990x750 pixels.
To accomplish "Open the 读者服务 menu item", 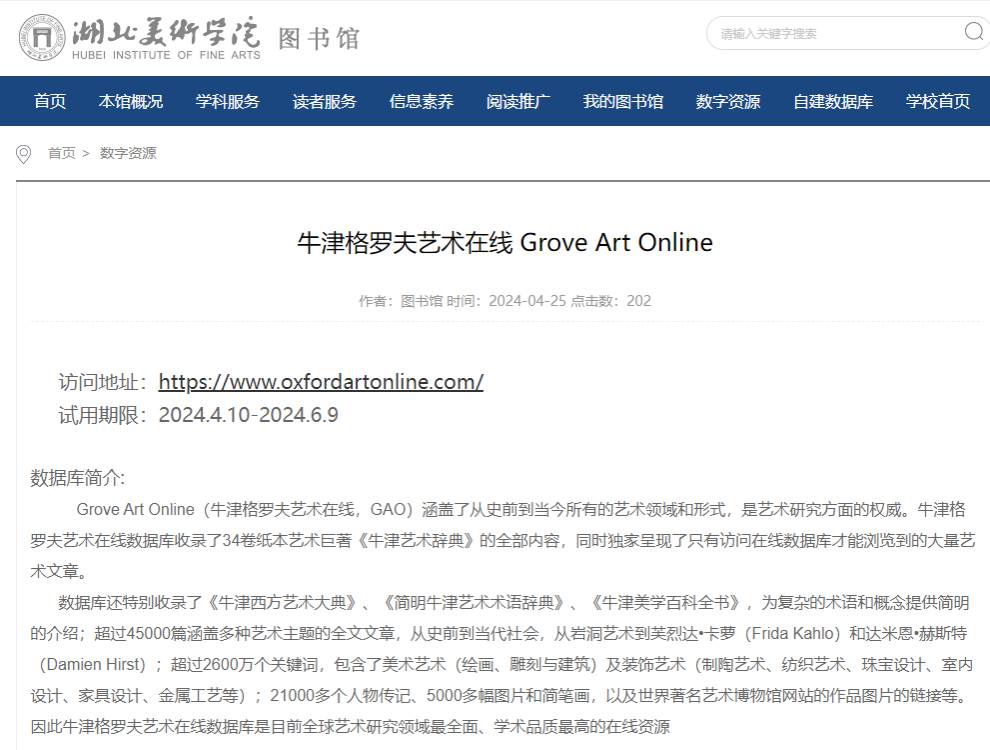I will (x=325, y=101).
